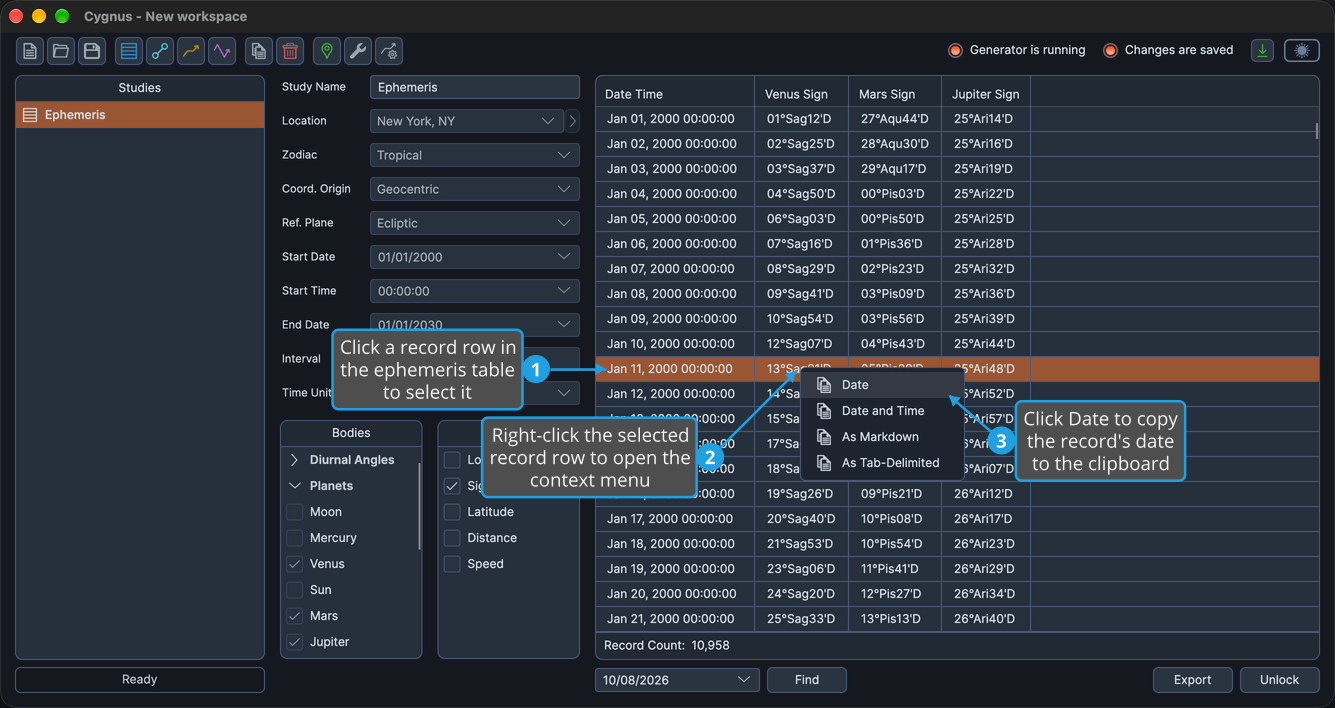Click the Jupiter Sign column header
Screen dimensions: 1335x708
click(985, 94)
